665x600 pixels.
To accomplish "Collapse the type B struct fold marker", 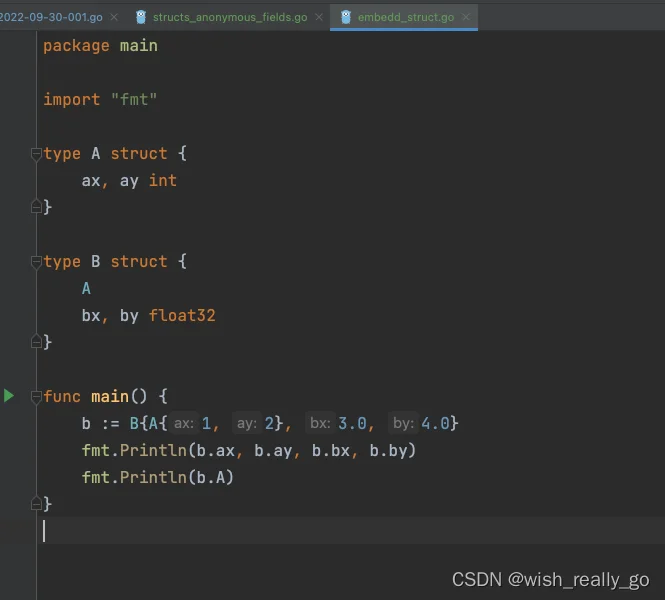I will [x=36, y=262].
